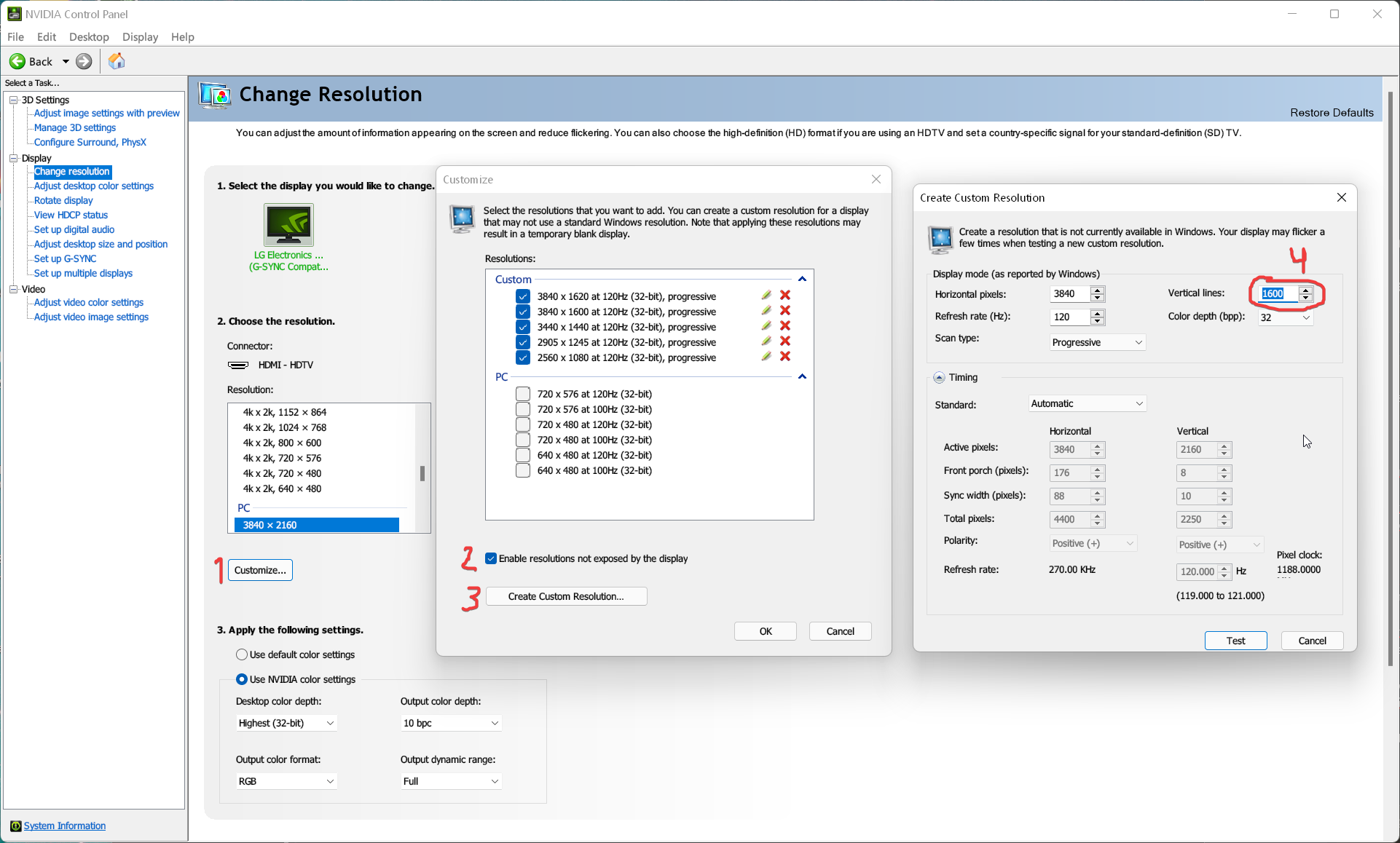Click the Vertical lines input field
The height and width of the screenshot is (843, 1400).
click(1277, 293)
